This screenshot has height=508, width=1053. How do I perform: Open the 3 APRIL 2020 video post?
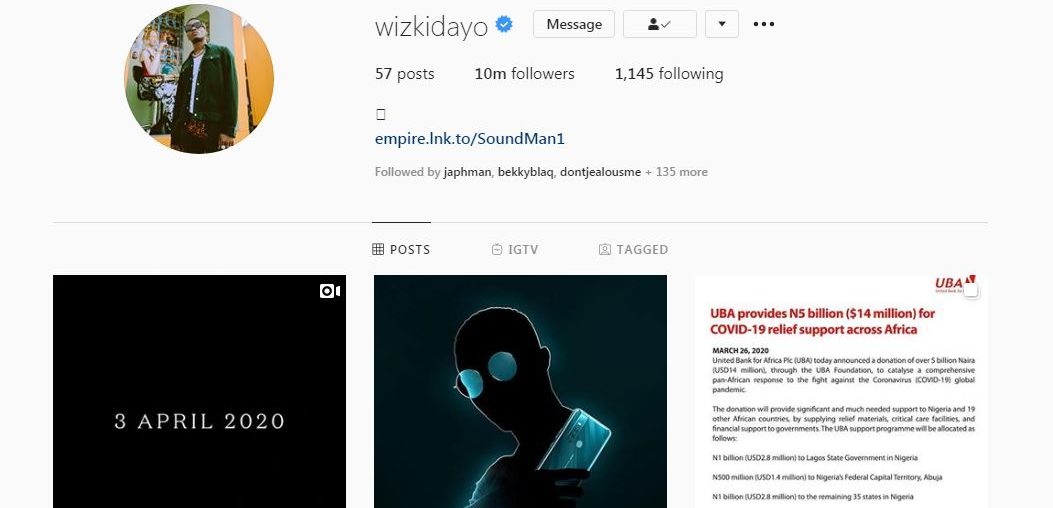199,391
